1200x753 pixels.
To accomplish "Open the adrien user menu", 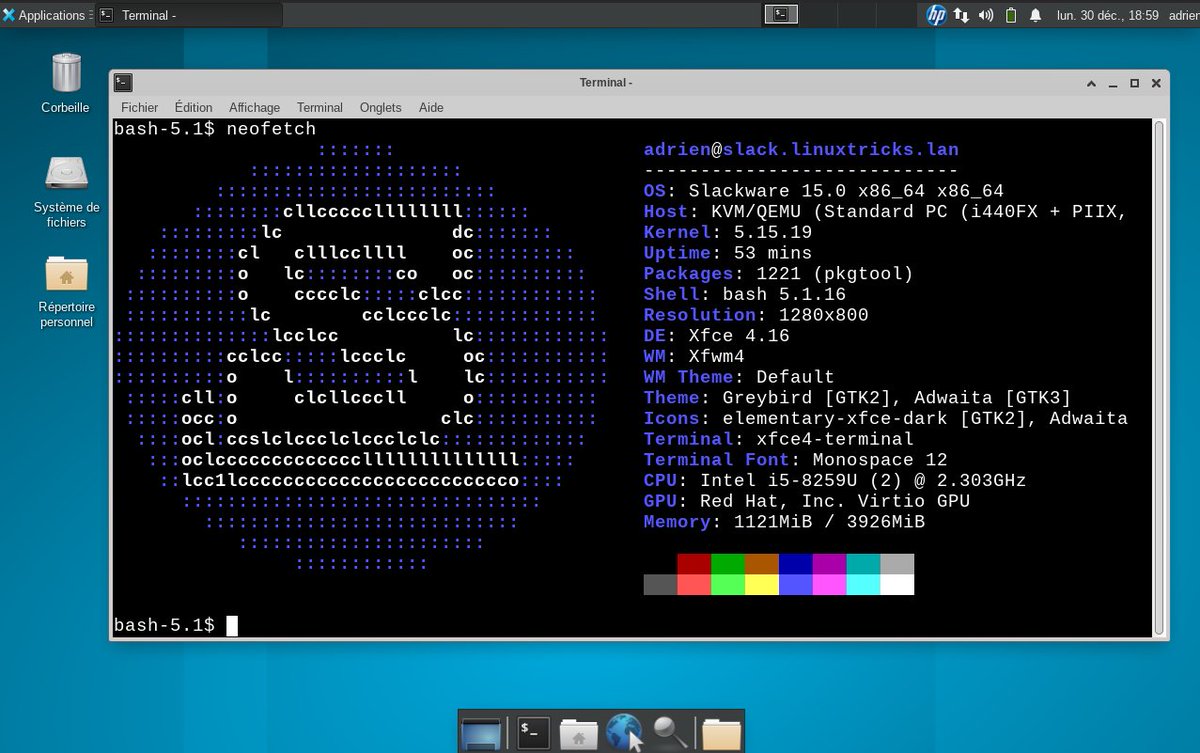I will click(x=1183, y=15).
